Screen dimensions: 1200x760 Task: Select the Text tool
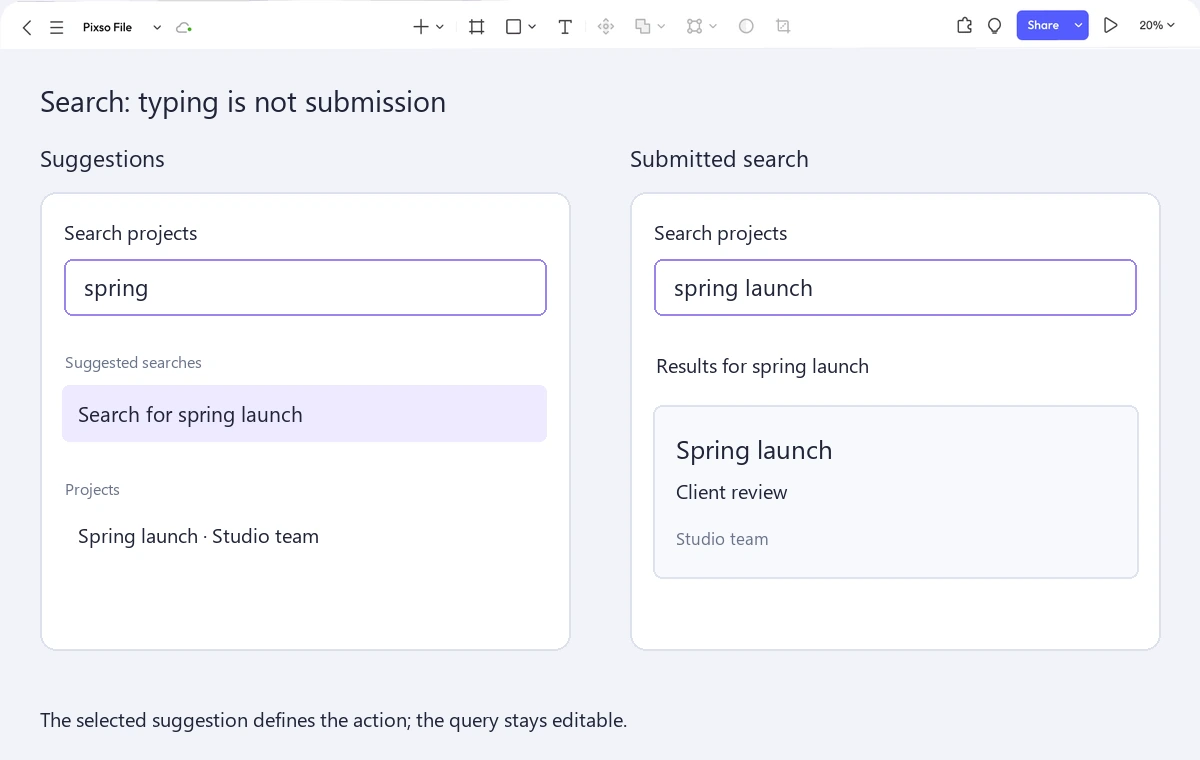click(x=565, y=27)
